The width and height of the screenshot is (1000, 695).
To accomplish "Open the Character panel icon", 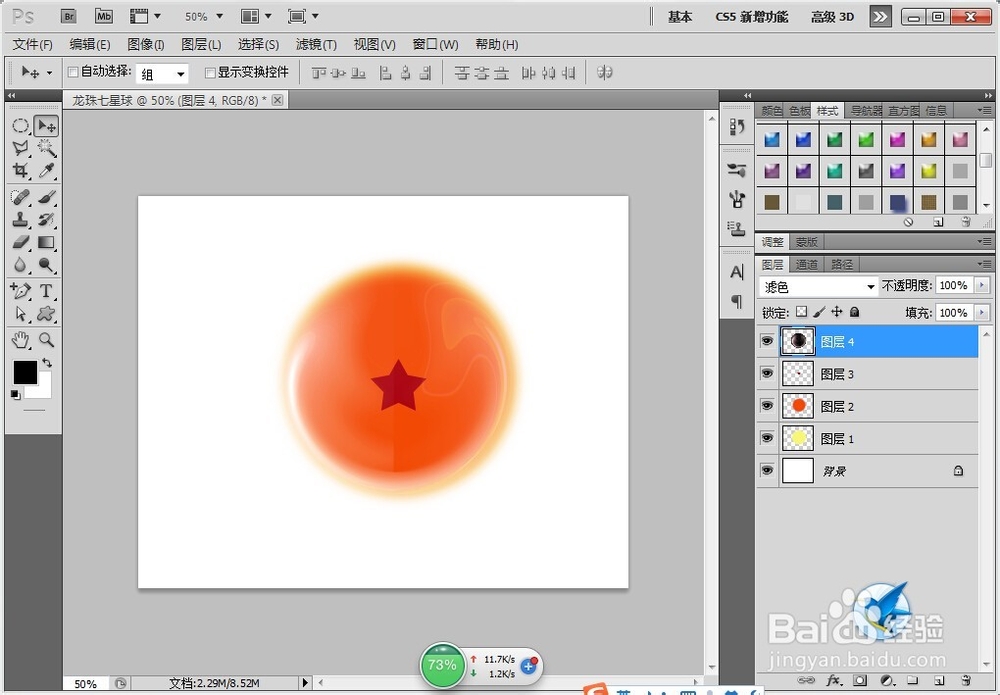I will click(737, 272).
